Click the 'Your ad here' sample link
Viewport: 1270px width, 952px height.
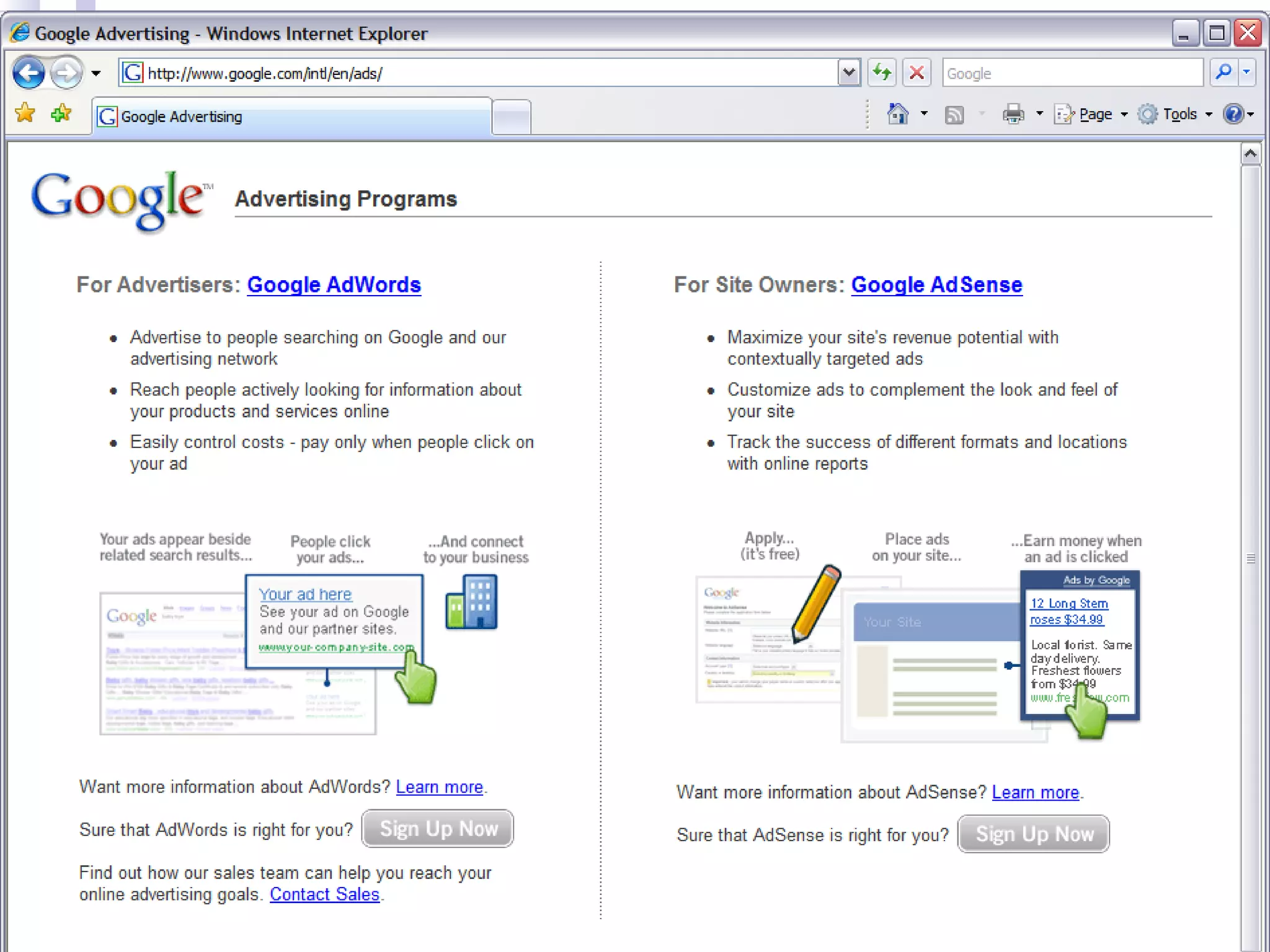[x=305, y=594]
